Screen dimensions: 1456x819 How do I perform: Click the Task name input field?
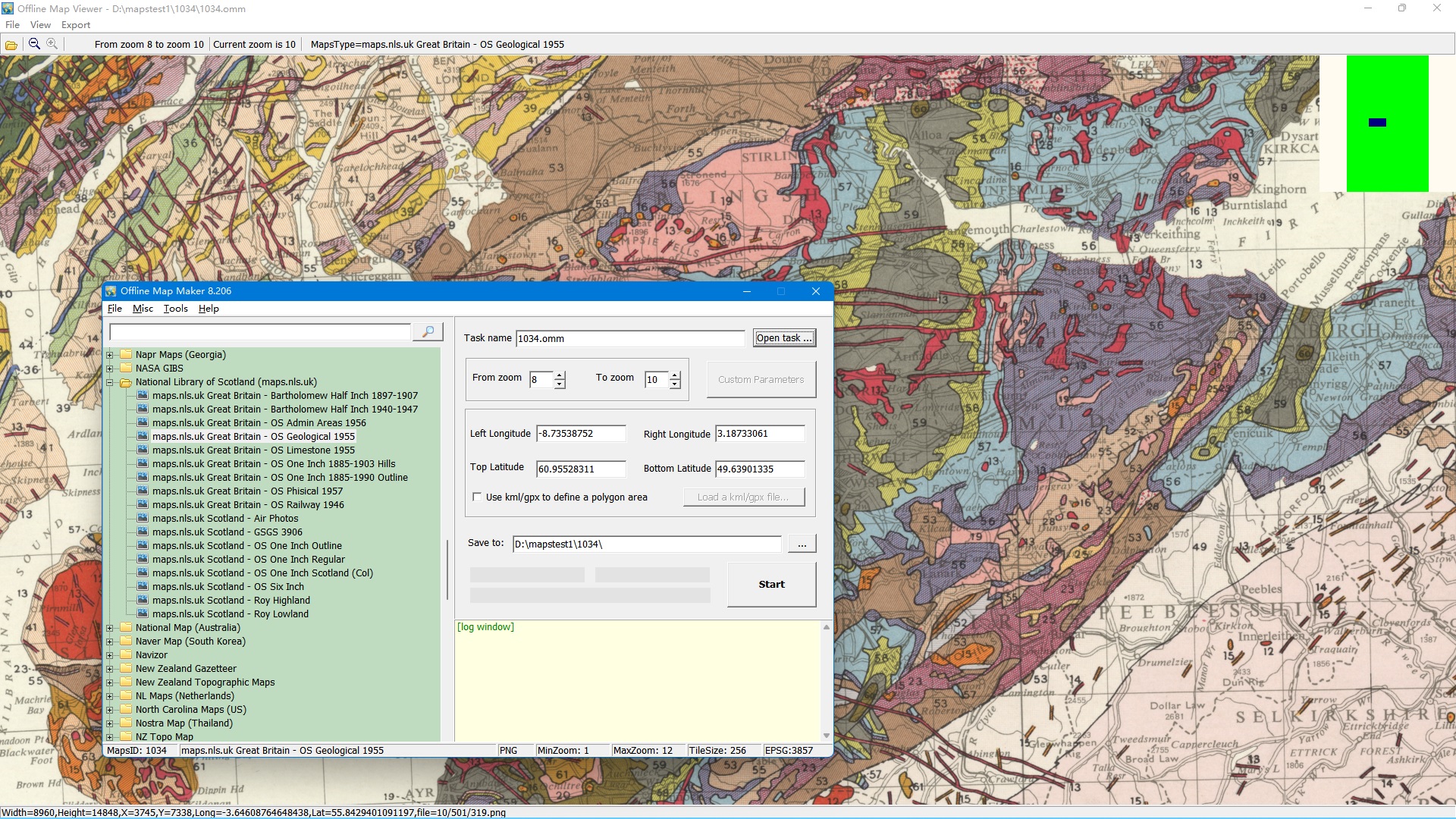pos(630,339)
